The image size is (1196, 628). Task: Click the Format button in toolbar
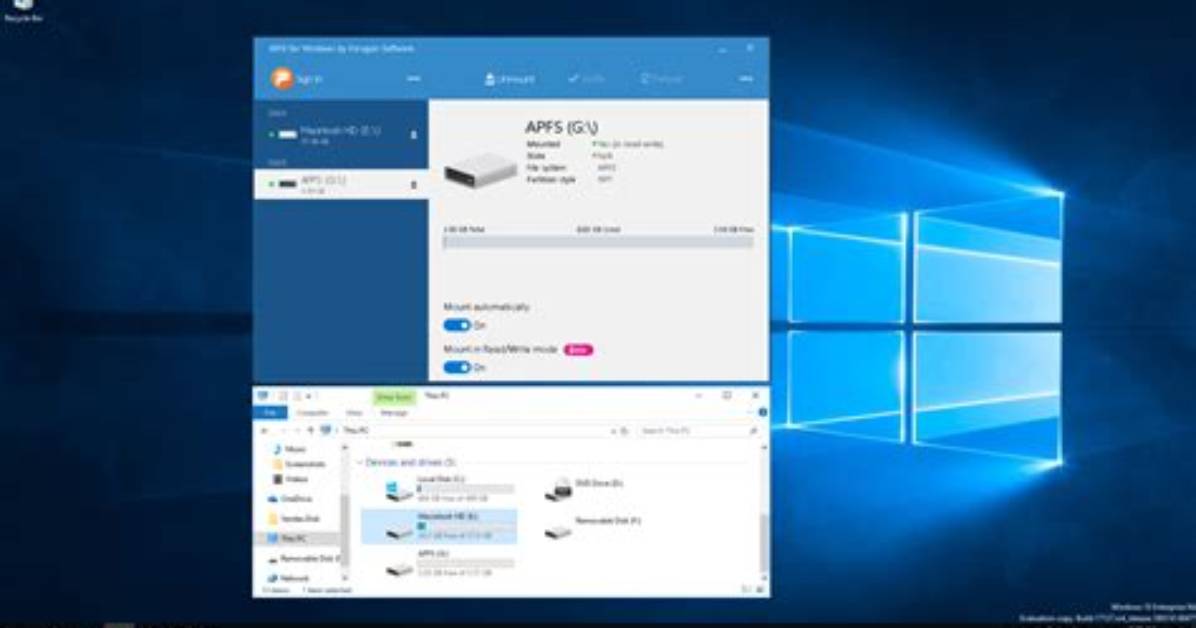point(661,79)
